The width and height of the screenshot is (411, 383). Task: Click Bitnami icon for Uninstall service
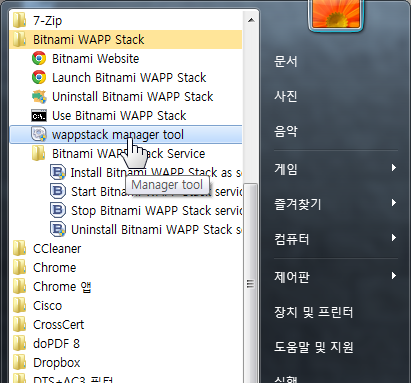point(58,230)
